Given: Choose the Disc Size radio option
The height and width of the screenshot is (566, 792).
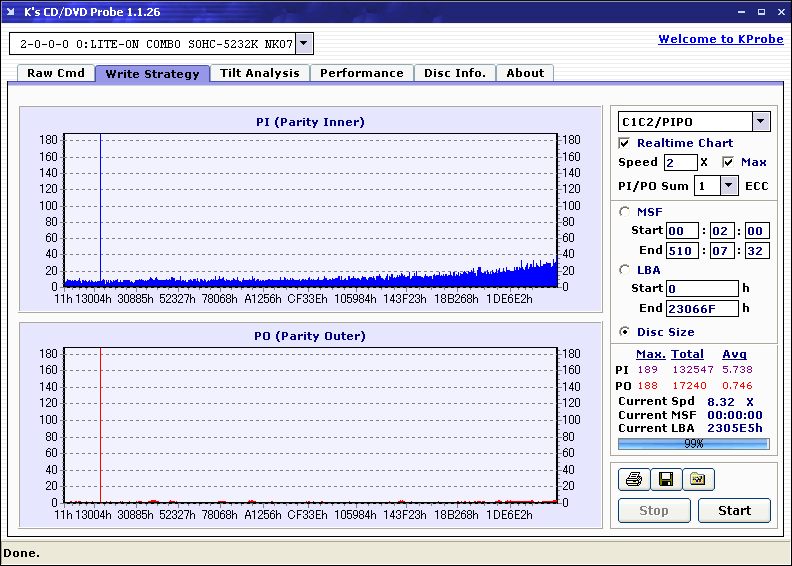Looking at the screenshot, I should pos(625,332).
